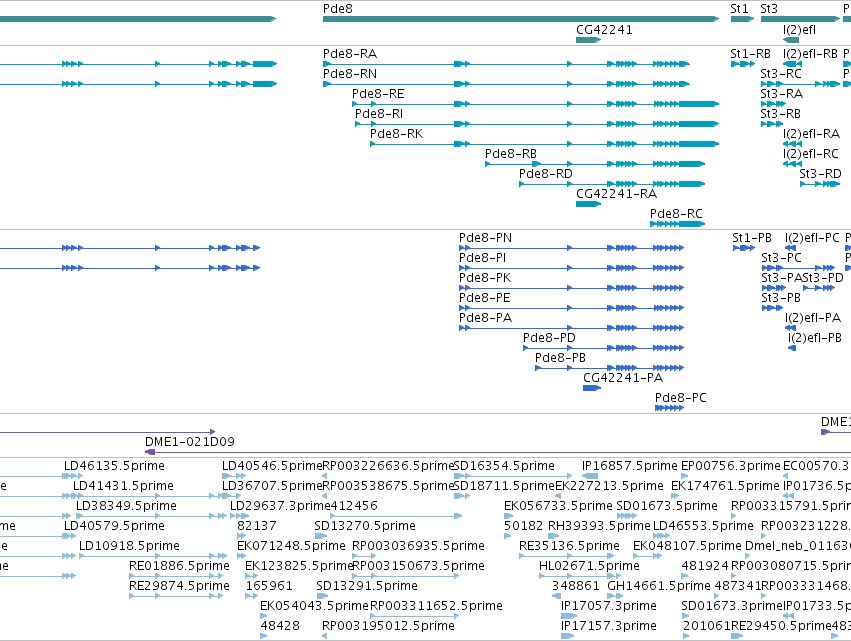The height and width of the screenshot is (641, 851).
Task: Select the Pde8-PN protein label
Action: point(485,238)
